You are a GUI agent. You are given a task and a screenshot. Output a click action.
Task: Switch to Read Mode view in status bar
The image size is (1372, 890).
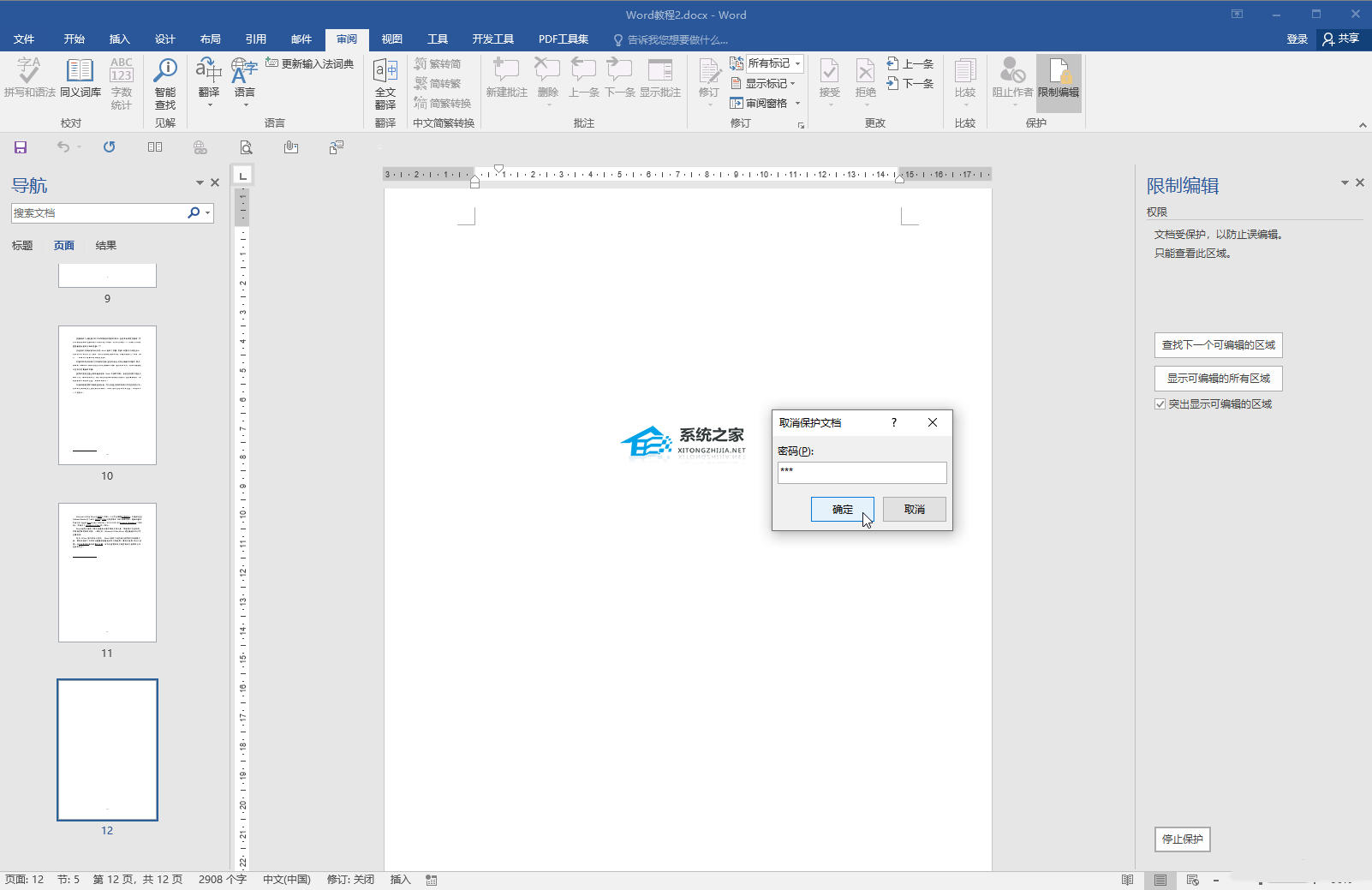click(1127, 880)
